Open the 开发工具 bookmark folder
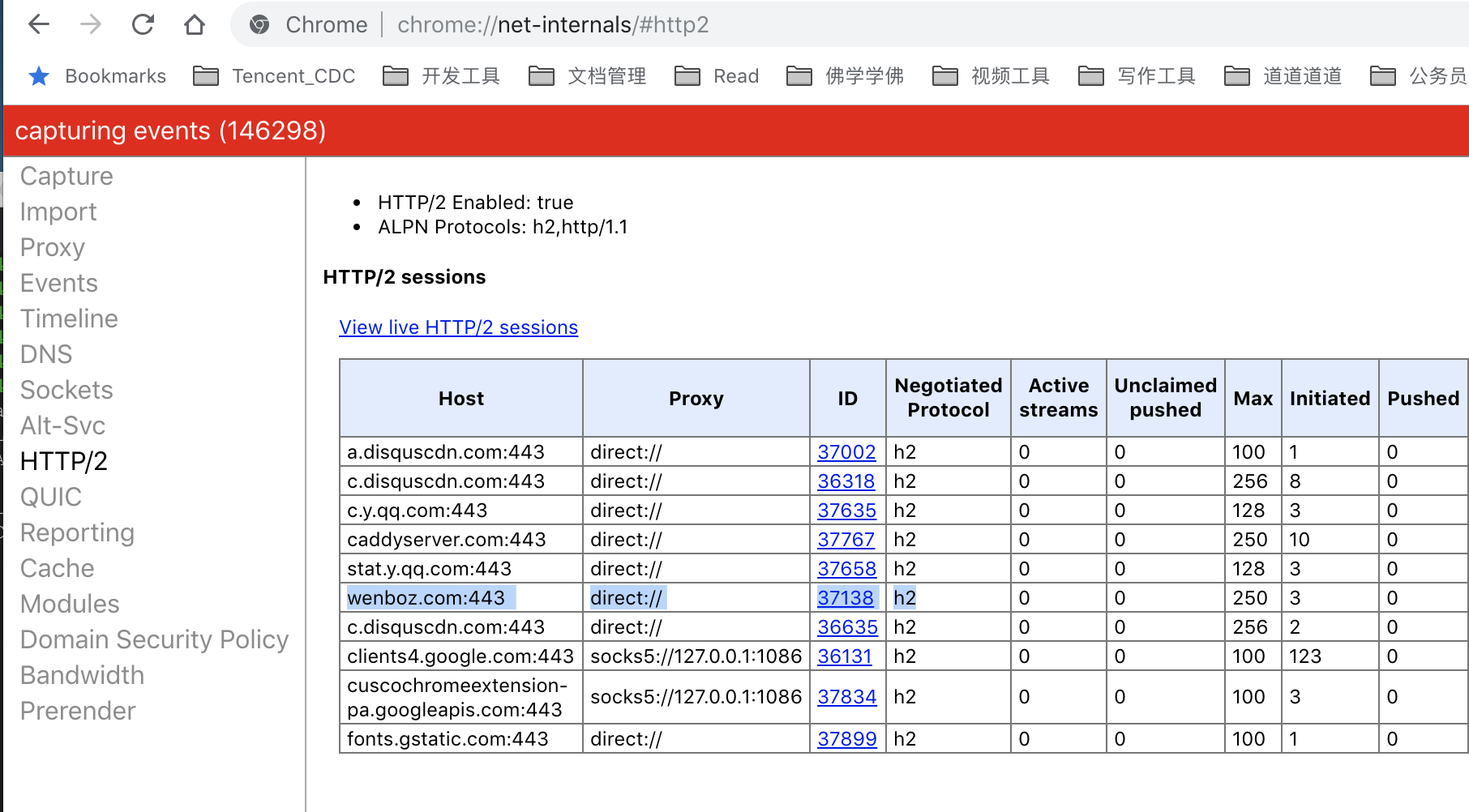The width and height of the screenshot is (1469, 812). 442,76
